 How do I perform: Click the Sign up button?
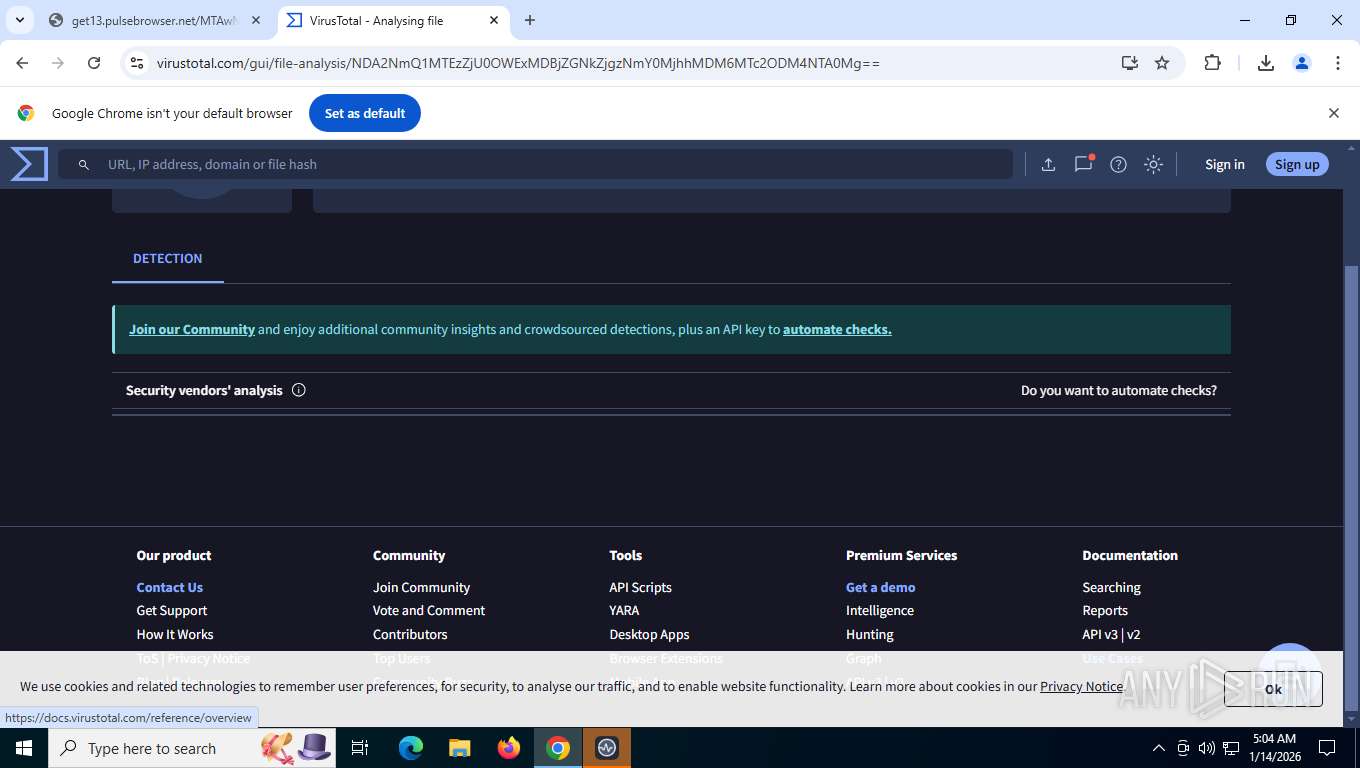point(1297,165)
